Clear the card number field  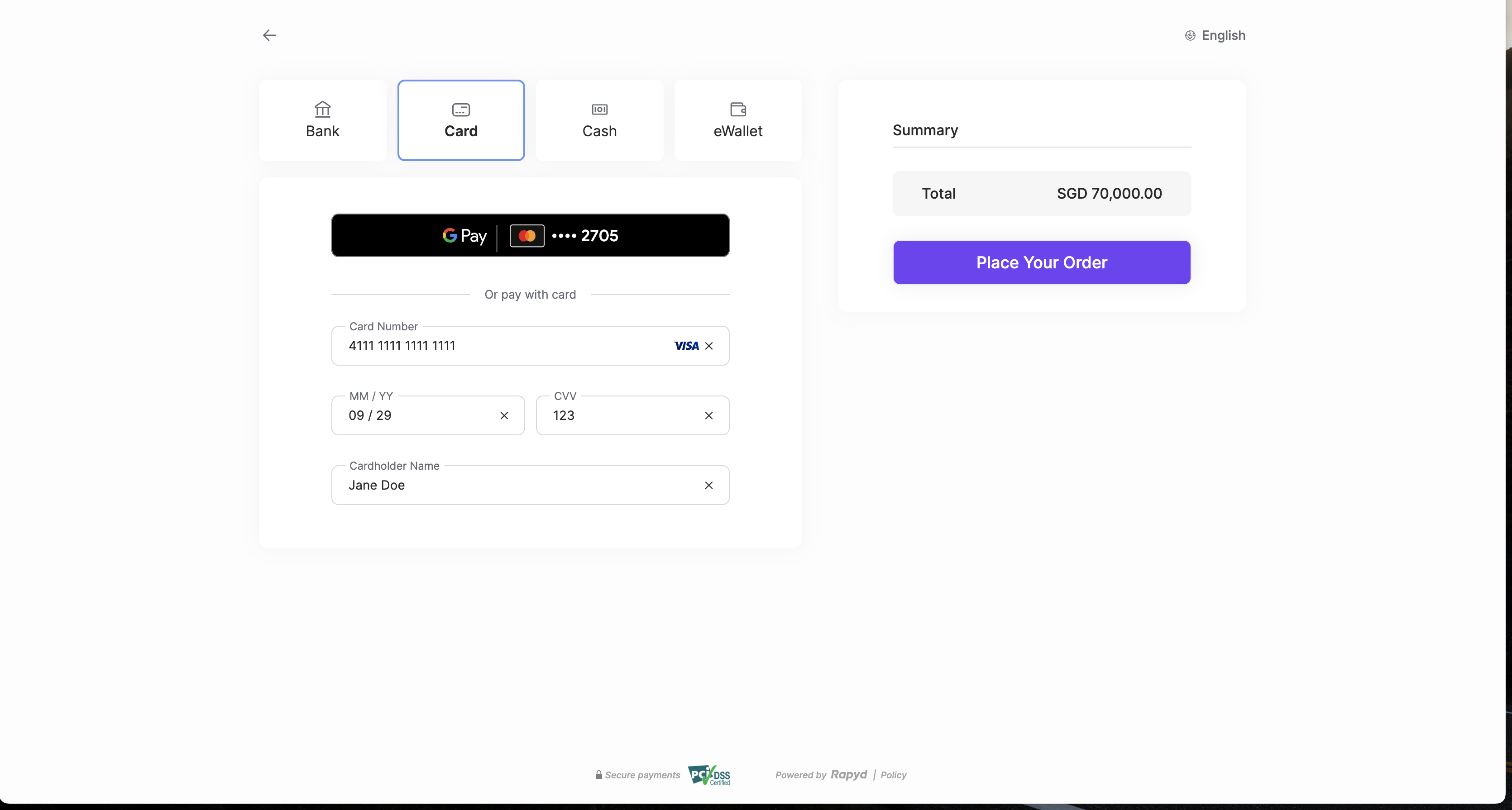click(709, 346)
